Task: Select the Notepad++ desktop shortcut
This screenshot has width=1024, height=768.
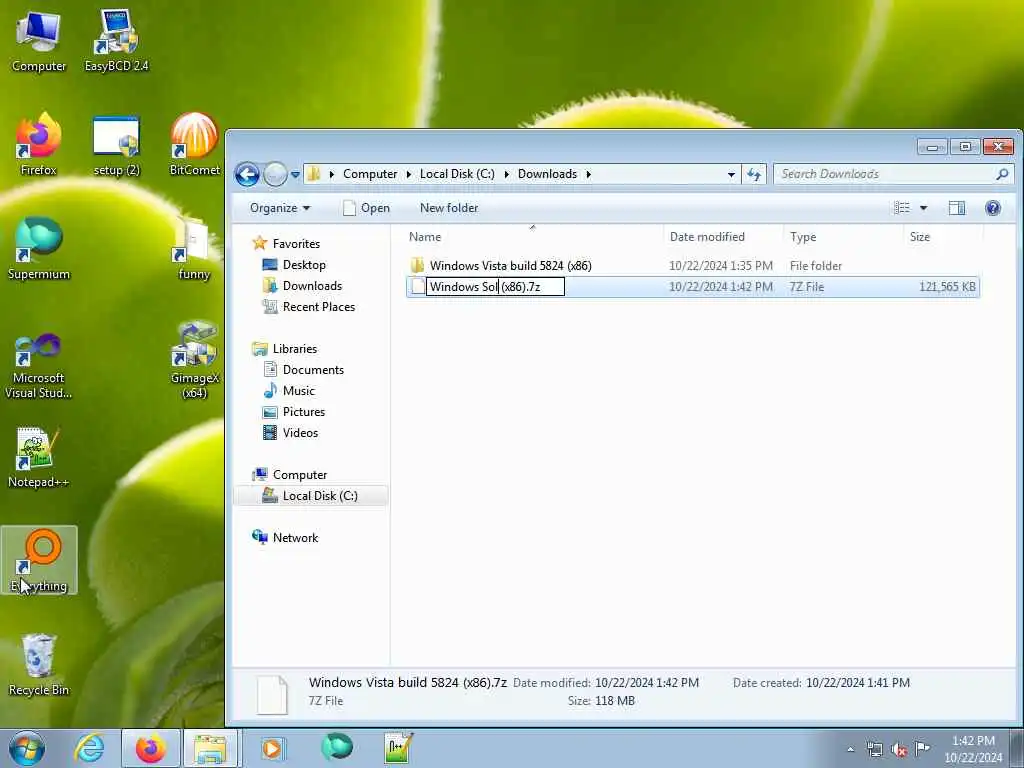Action: (39, 458)
